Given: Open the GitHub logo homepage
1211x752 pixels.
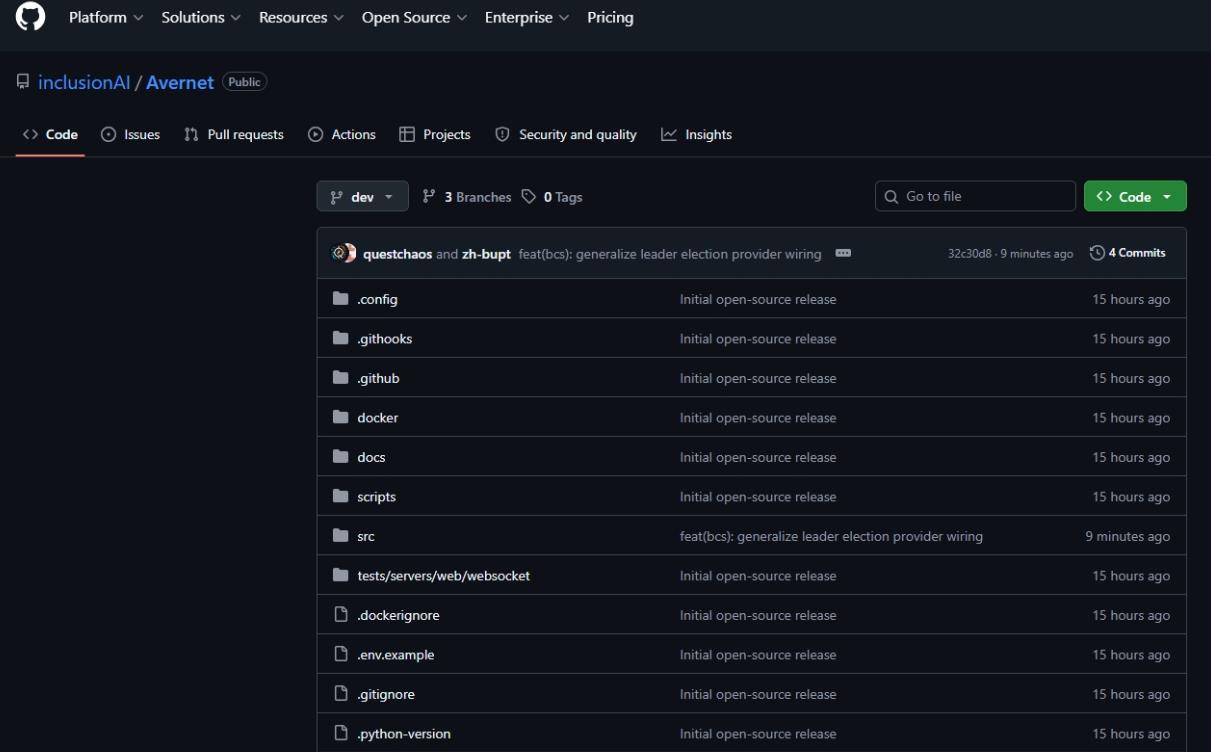Looking at the screenshot, I should coord(31,16).
